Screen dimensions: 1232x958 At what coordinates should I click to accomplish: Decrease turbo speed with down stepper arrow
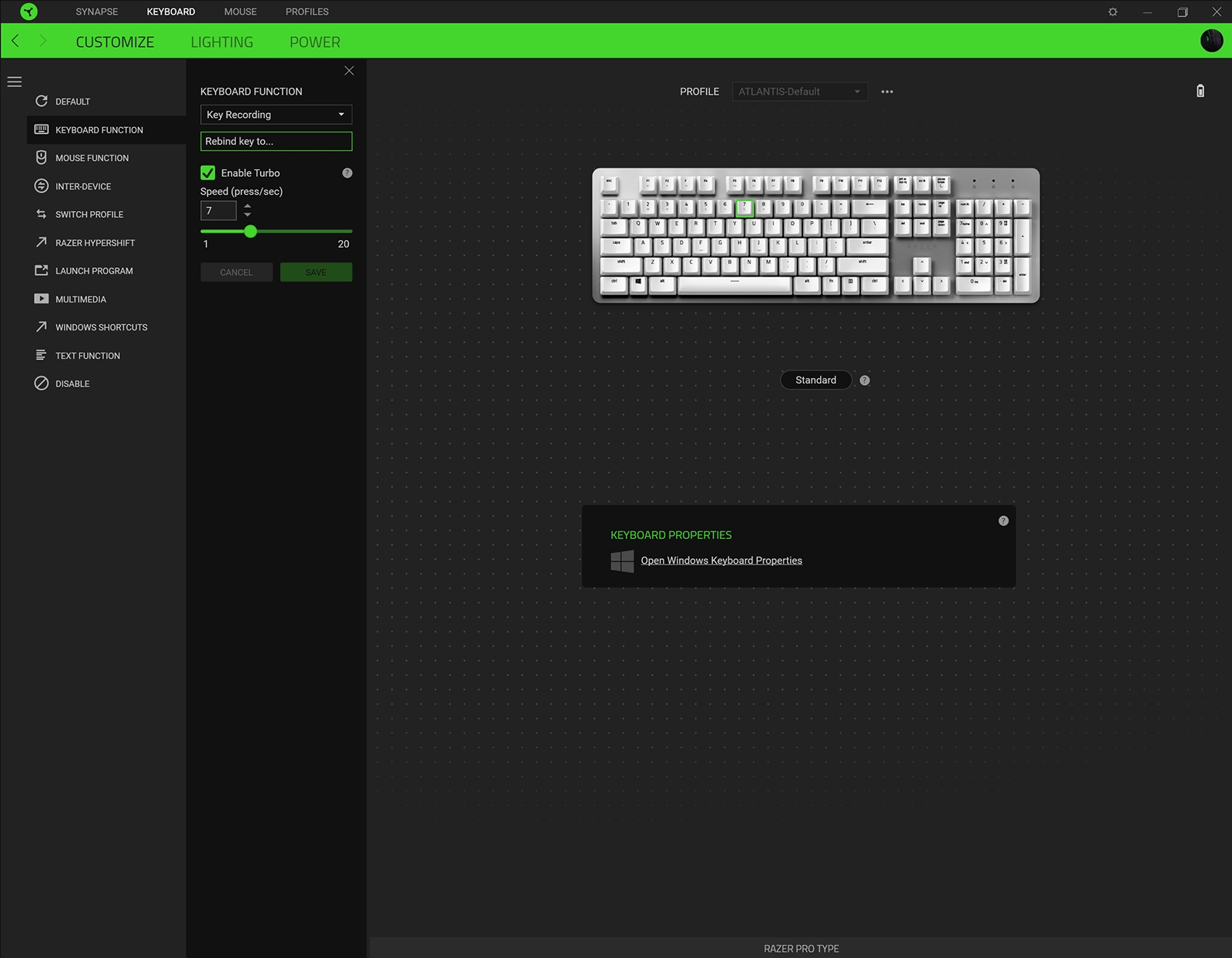click(247, 215)
